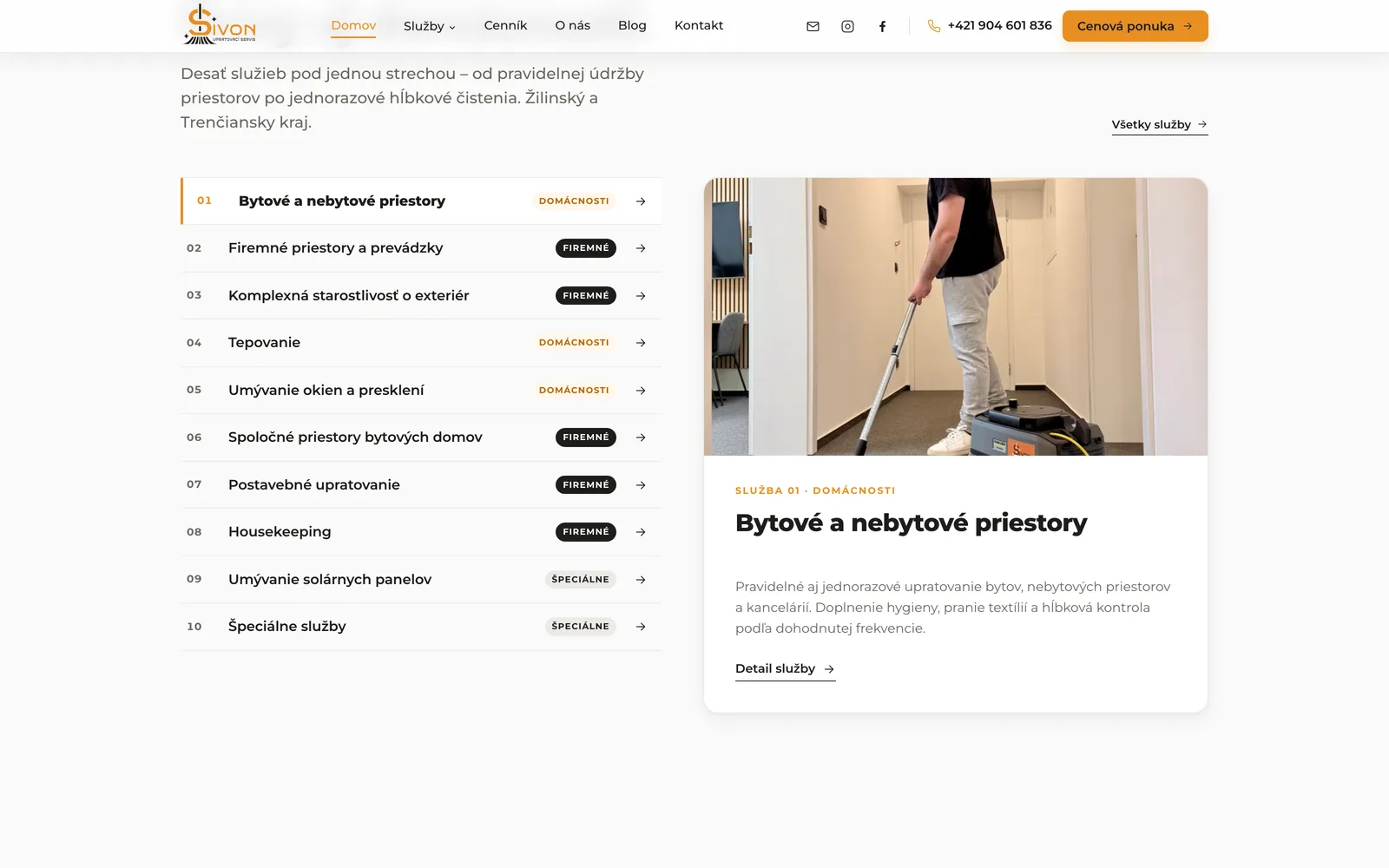
Task: Expand the Služby dropdown menu
Action: coord(429,26)
